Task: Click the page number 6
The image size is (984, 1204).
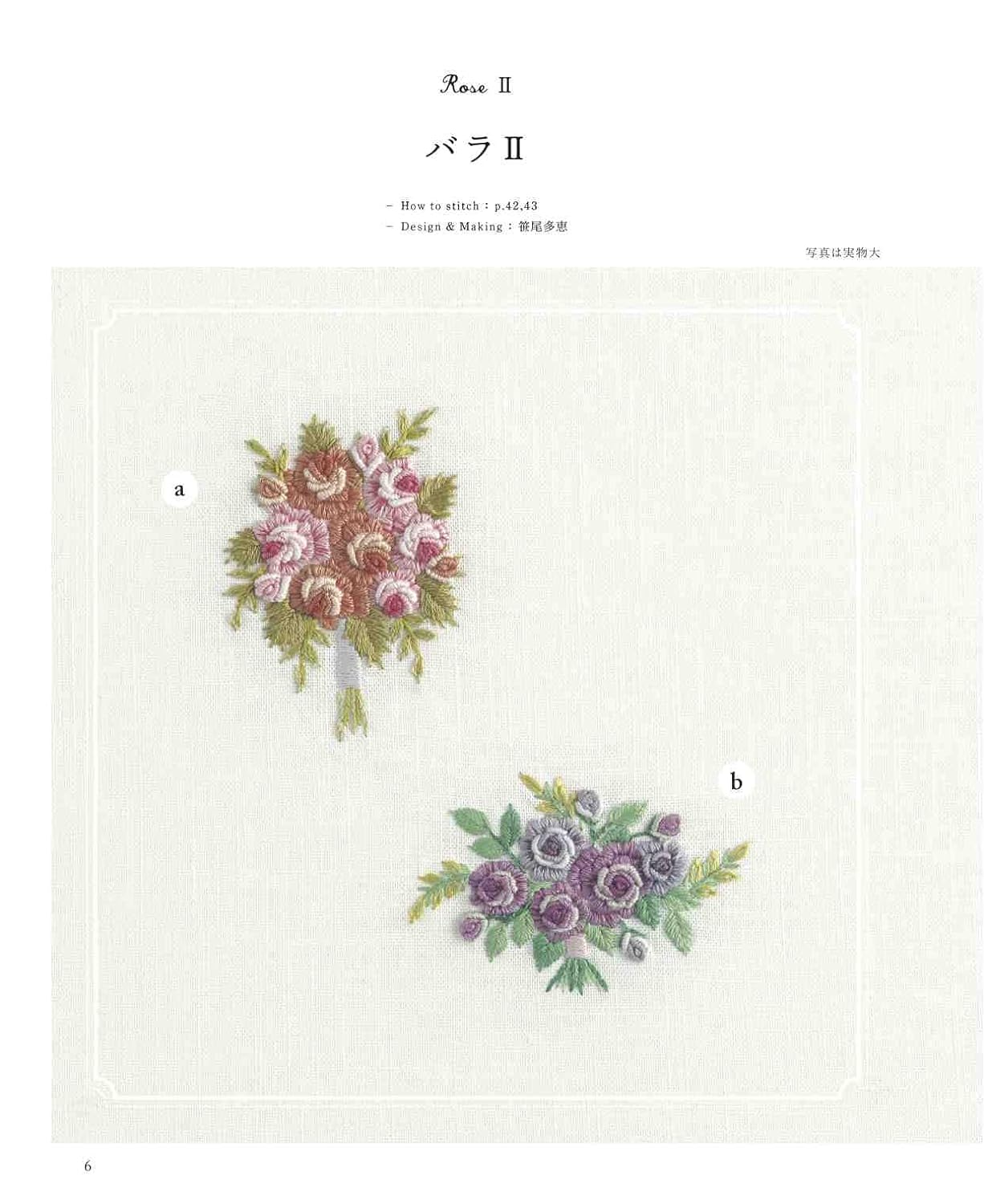Action: click(x=87, y=1166)
